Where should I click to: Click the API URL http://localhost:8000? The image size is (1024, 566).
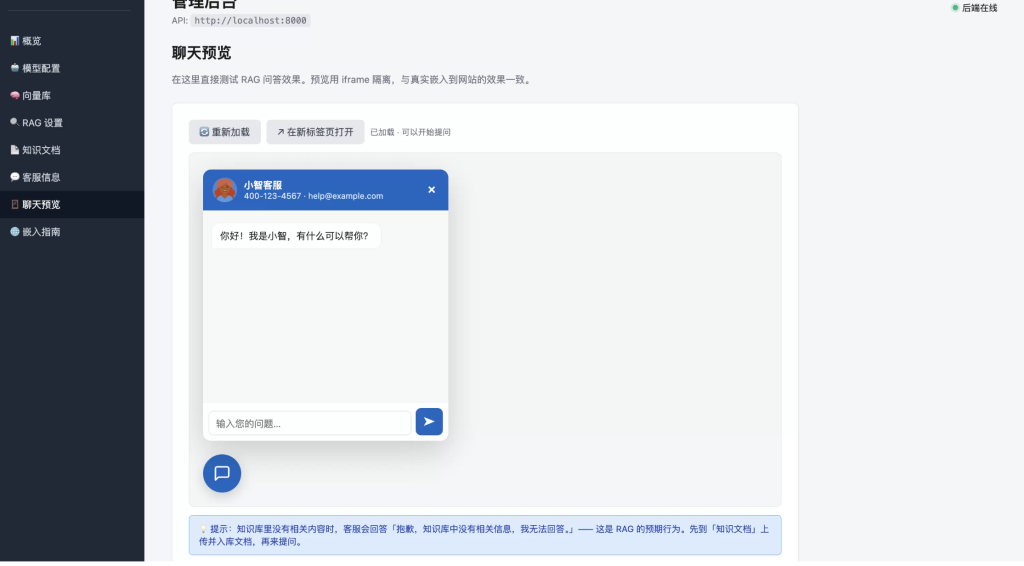click(250, 21)
